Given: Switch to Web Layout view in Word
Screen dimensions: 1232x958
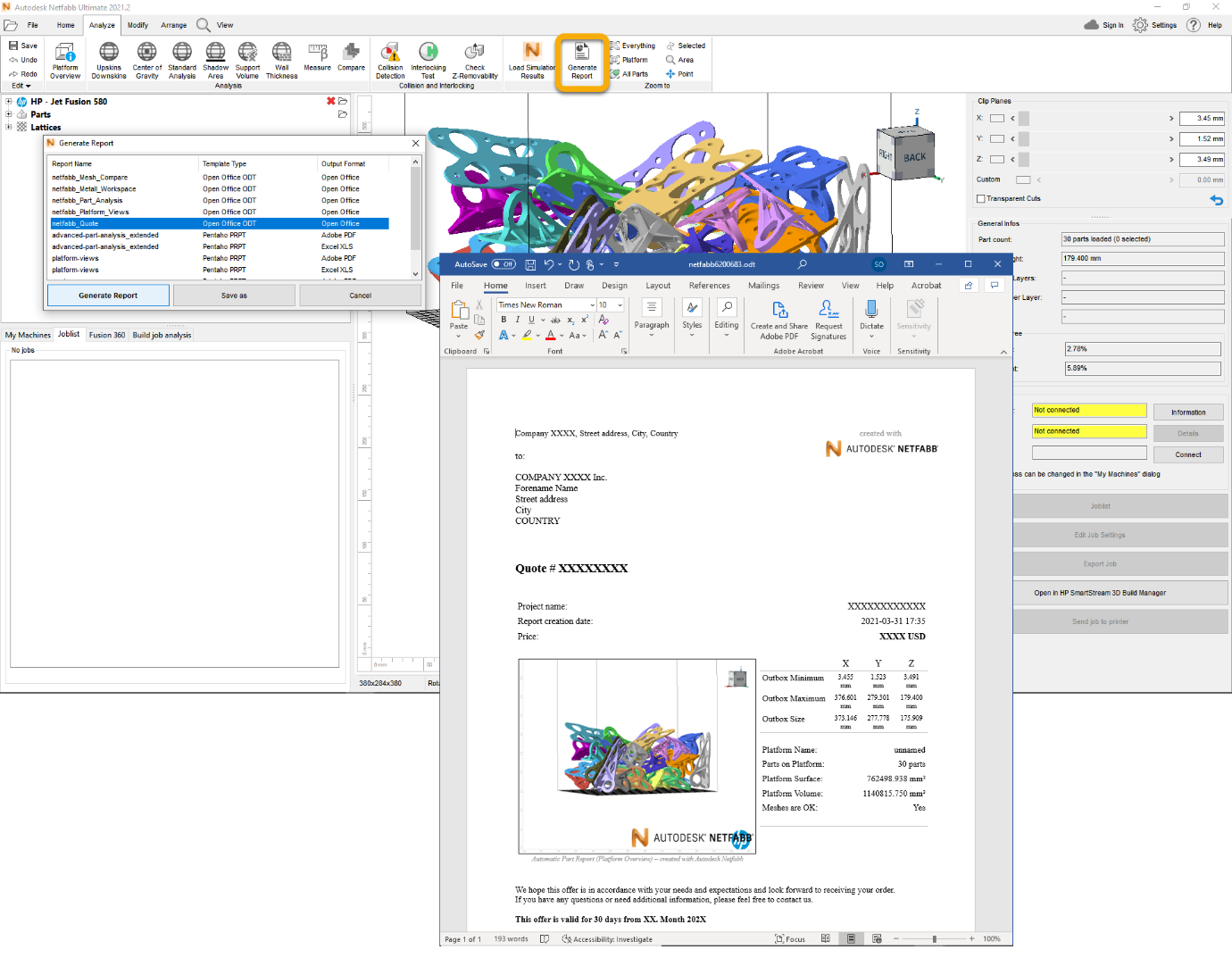Looking at the screenshot, I should pyautogui.click(x=877, y=939).
